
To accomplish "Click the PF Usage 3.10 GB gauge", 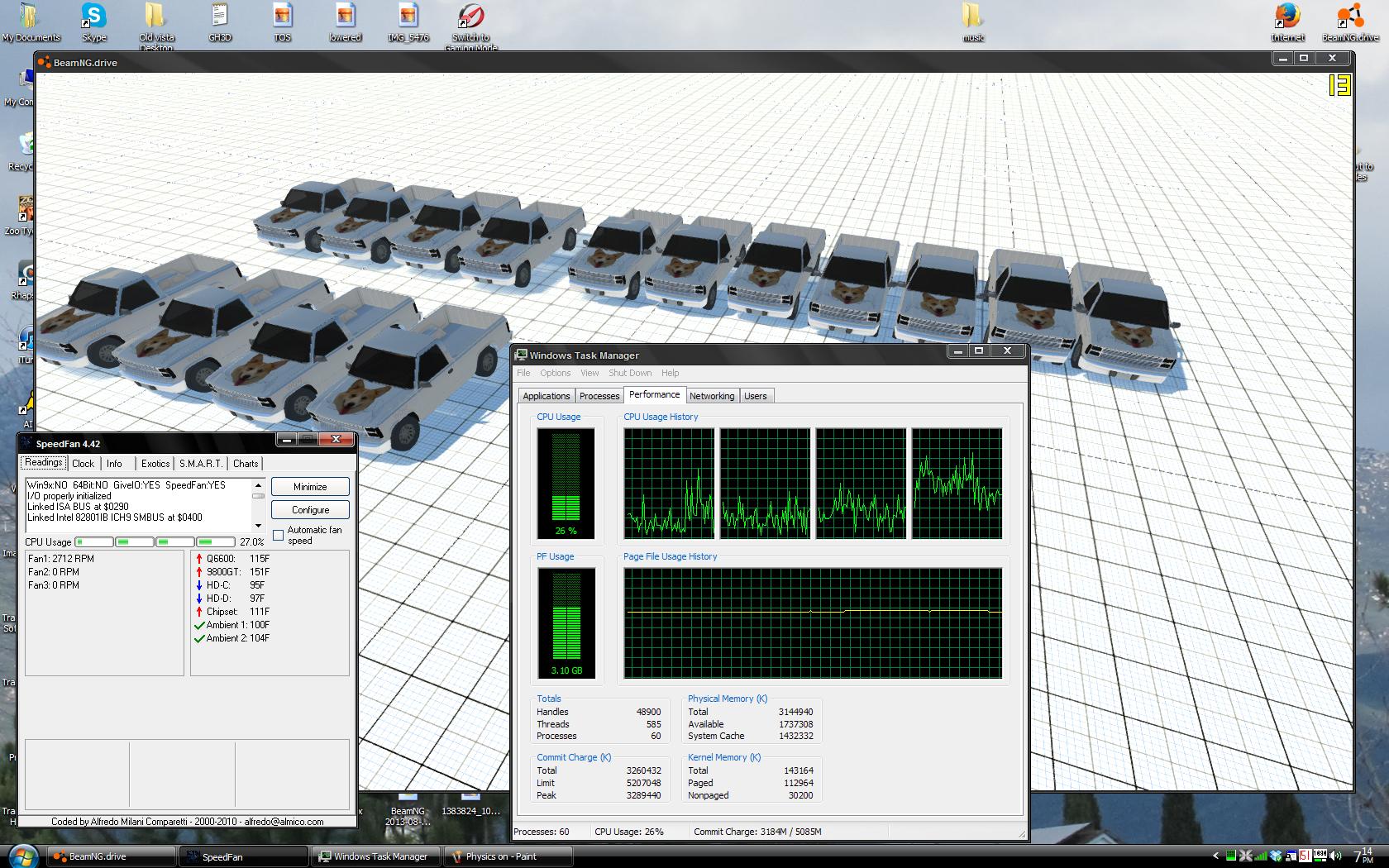I will [566, 623].
